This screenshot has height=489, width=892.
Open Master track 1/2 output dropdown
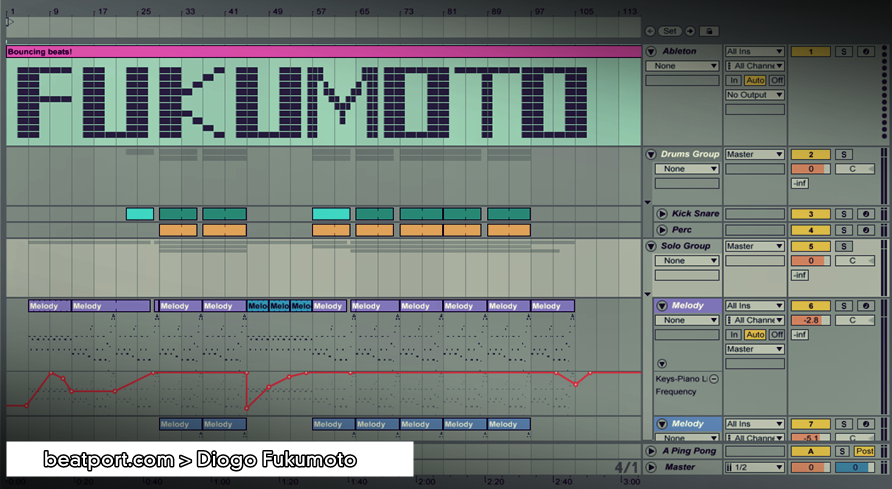tap(755, 467)
